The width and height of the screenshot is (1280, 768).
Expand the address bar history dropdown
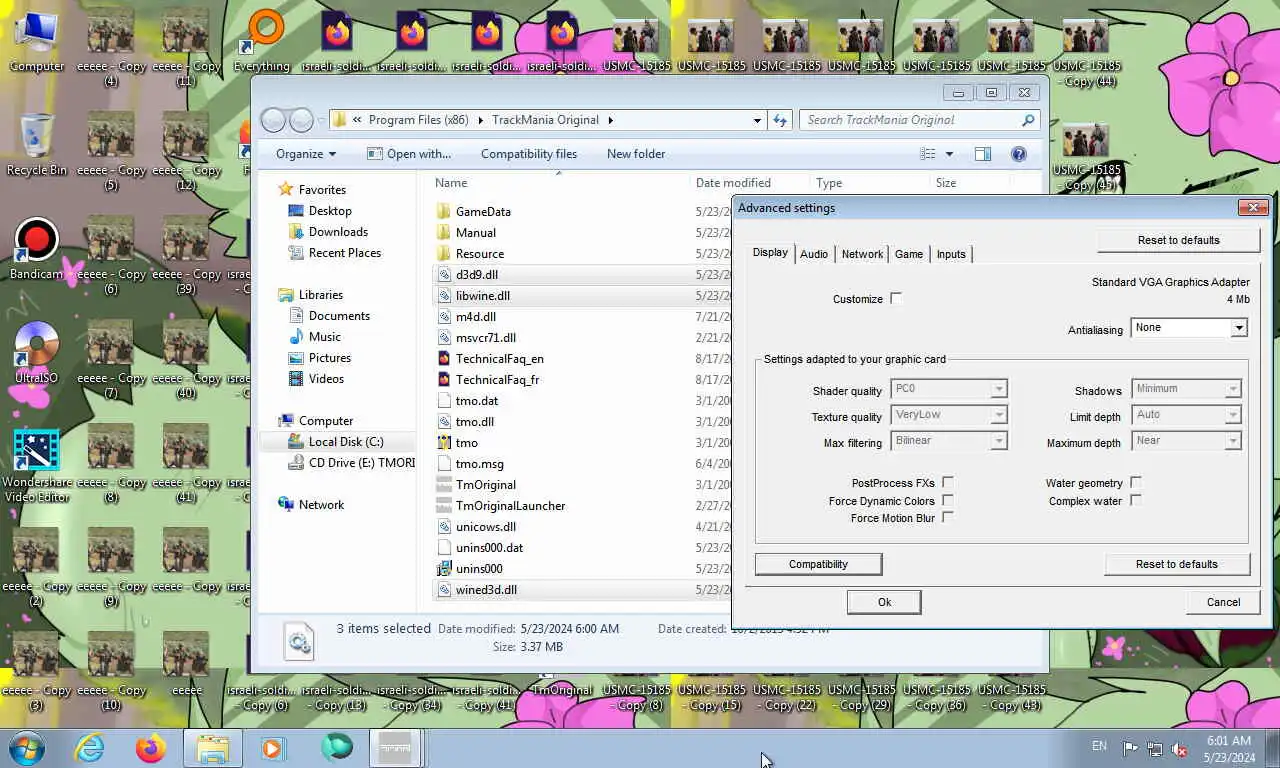click(757, 120)
